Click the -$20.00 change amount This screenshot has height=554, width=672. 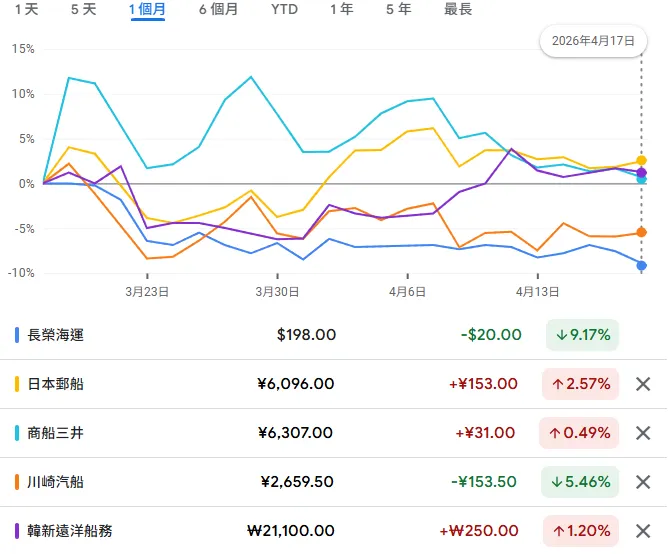pos(491,335)
